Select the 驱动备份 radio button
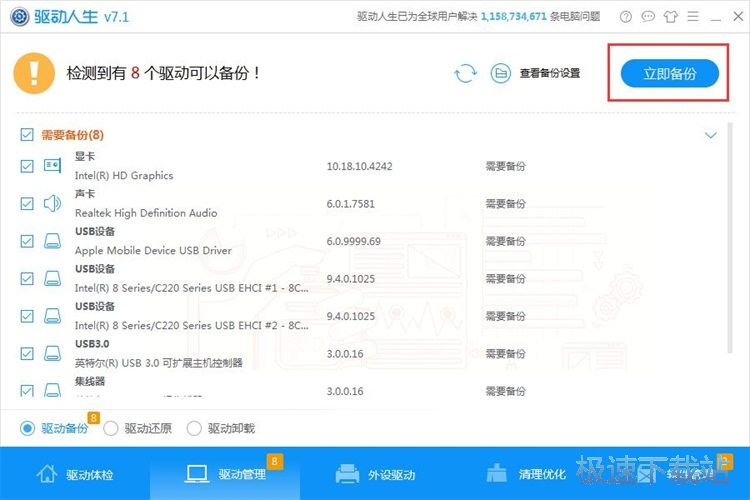This screenshot has height=500, width=750. (27, 428)
